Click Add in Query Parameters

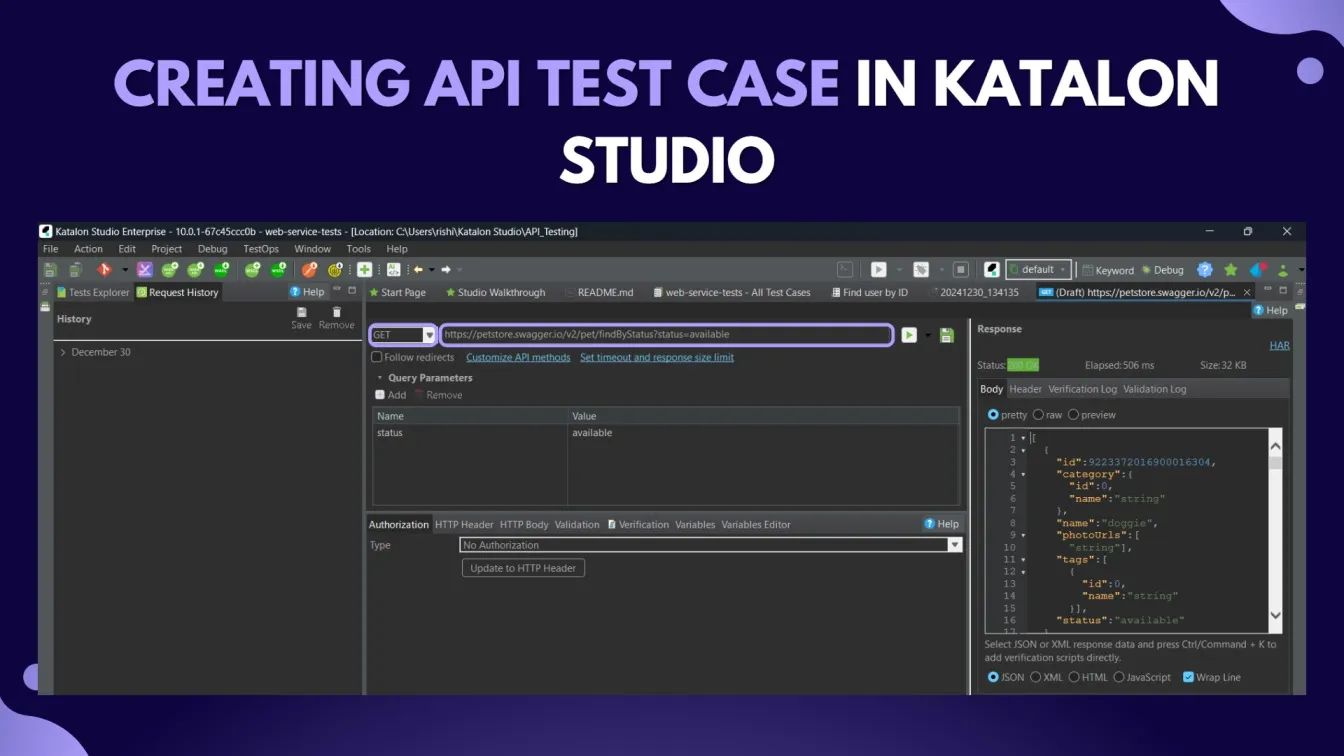391,395
